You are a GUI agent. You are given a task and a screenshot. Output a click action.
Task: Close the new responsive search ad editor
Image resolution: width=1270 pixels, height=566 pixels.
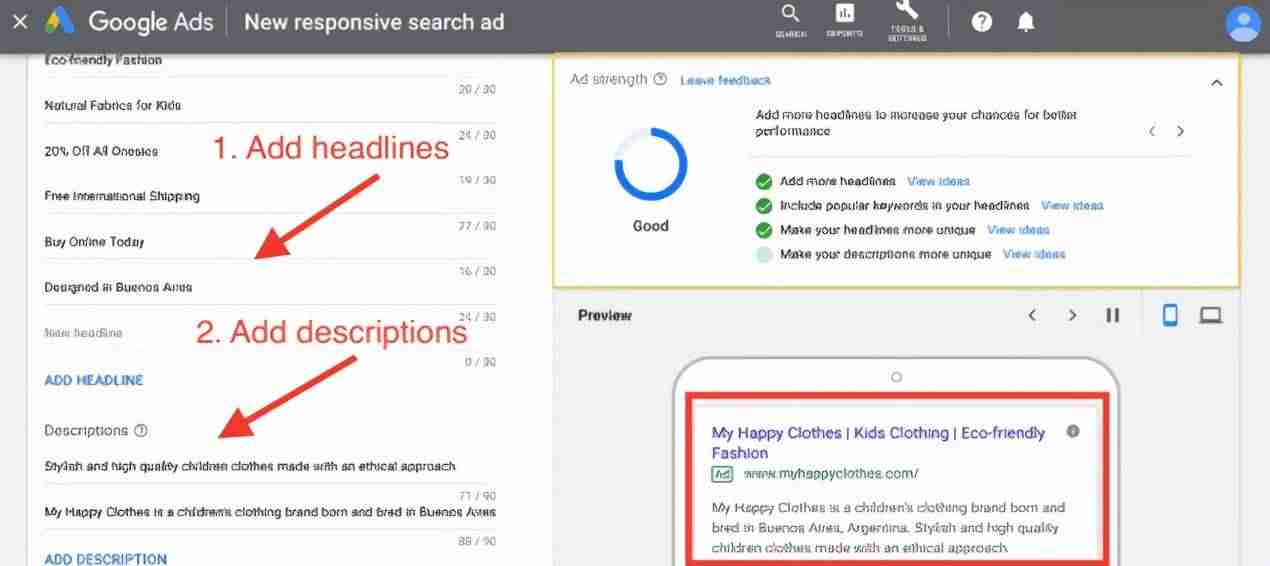(20, 21)
